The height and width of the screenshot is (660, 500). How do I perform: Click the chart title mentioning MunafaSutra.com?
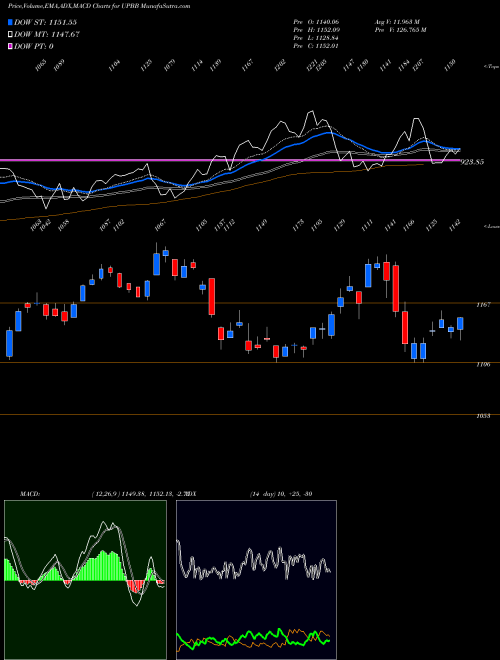point(99,6)
